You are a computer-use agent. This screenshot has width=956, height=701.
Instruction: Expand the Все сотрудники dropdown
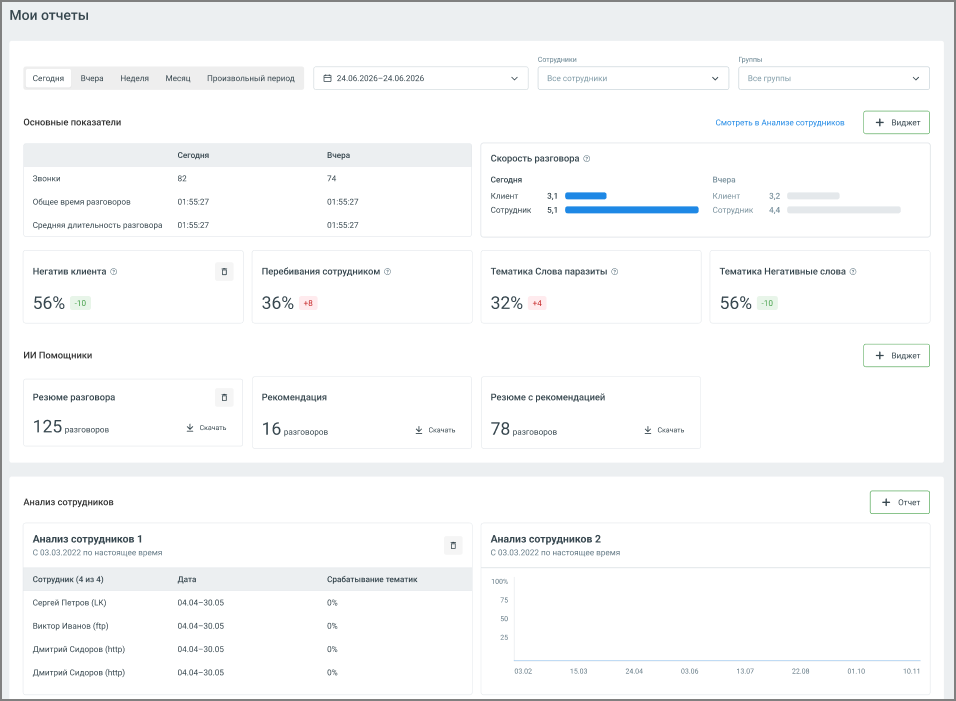tap(633, 78)
